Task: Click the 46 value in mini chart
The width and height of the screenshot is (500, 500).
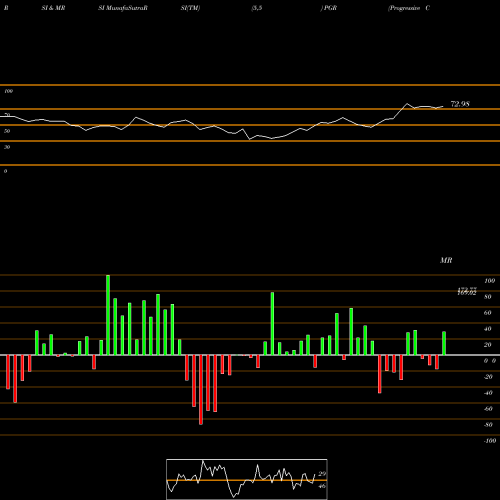Action: click(322, 486)
